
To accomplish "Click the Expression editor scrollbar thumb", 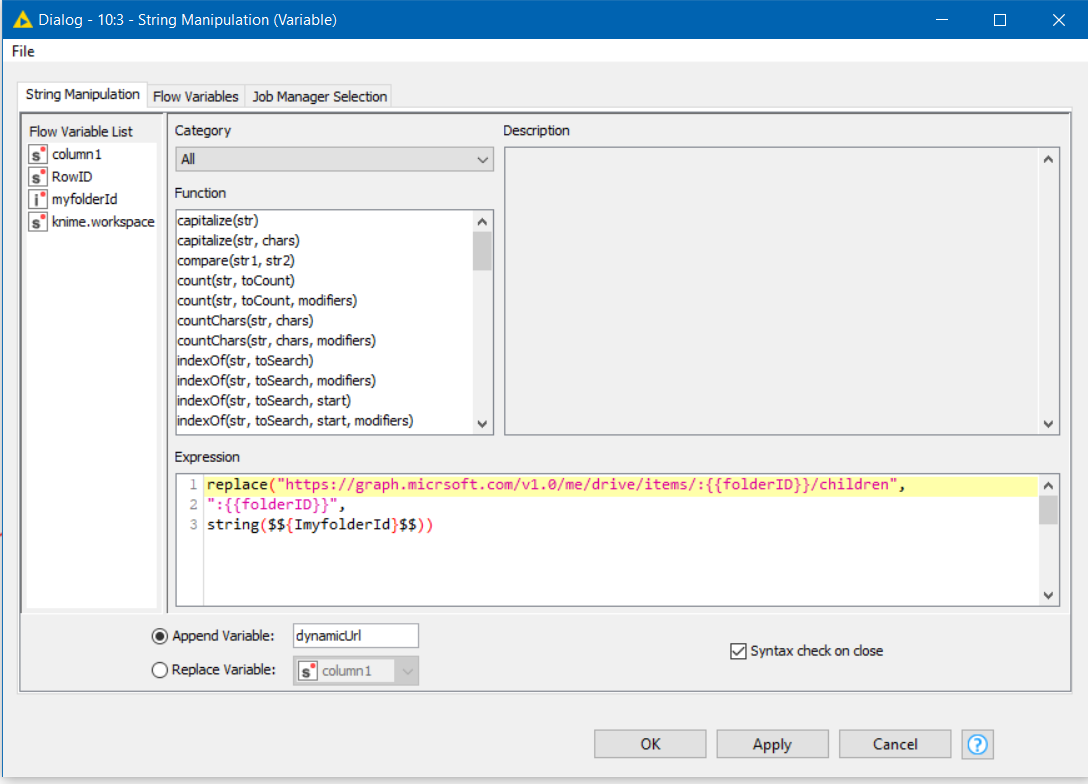I will (1048, 510).
